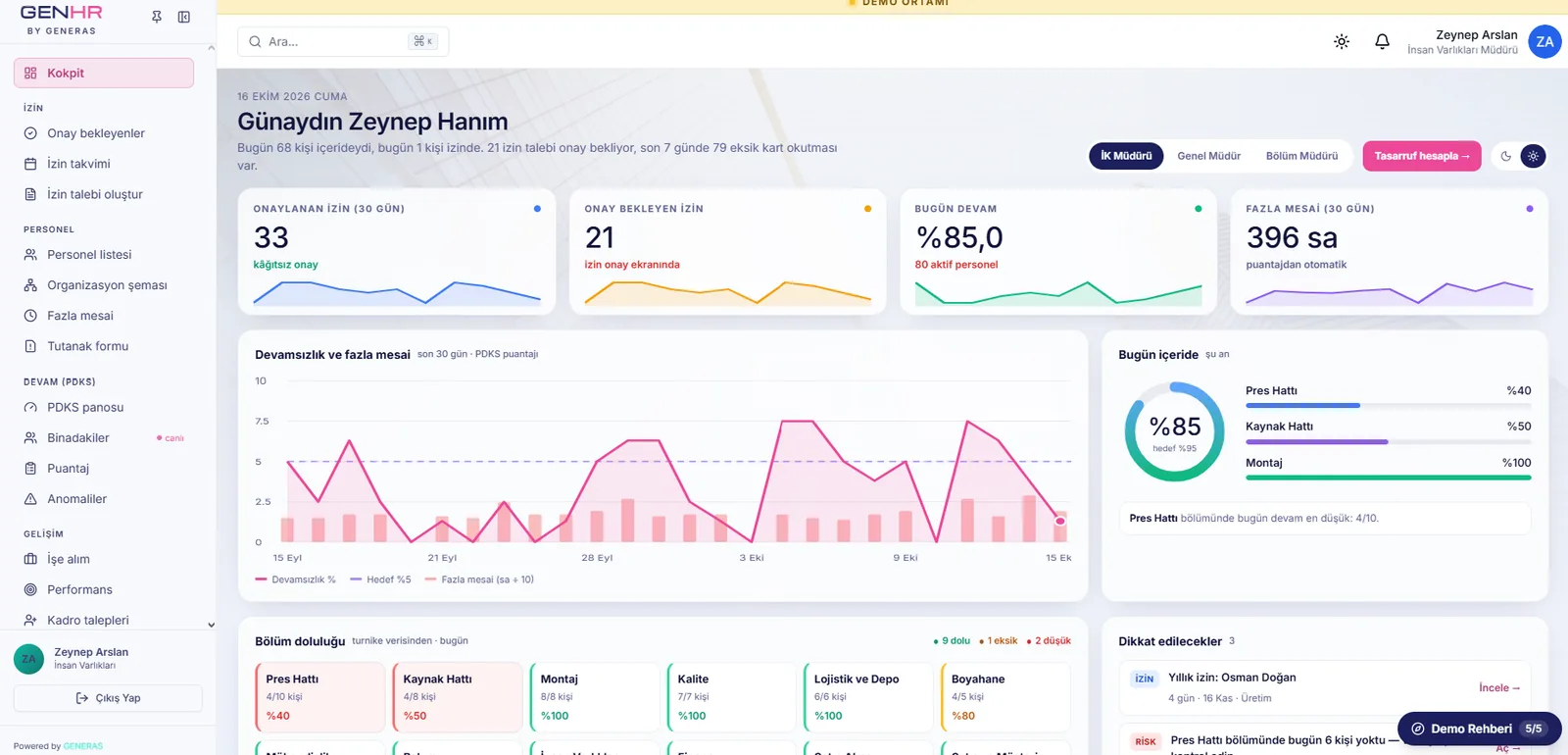Click the sidebar scroll-down chevron
Viewport: 1568px width, 755px height.
coord(211,625)
